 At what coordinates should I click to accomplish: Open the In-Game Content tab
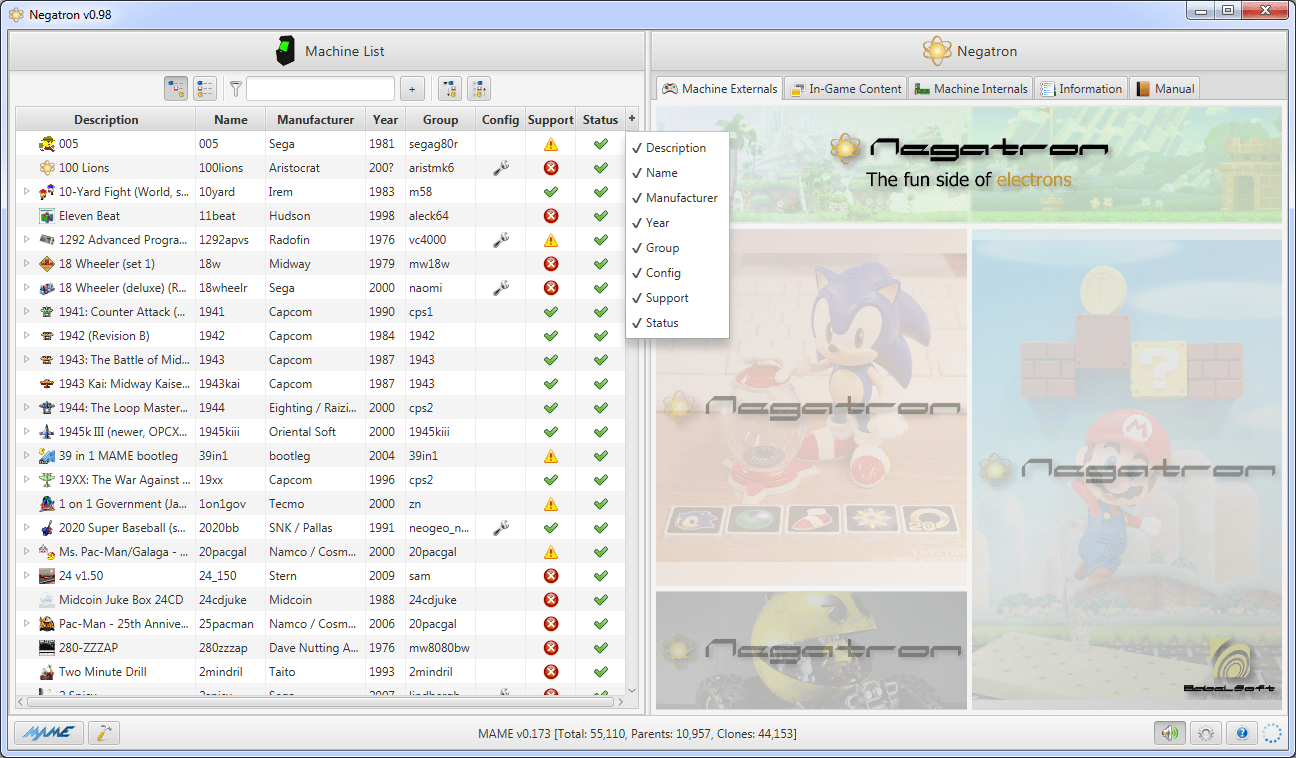pos(846,89)
